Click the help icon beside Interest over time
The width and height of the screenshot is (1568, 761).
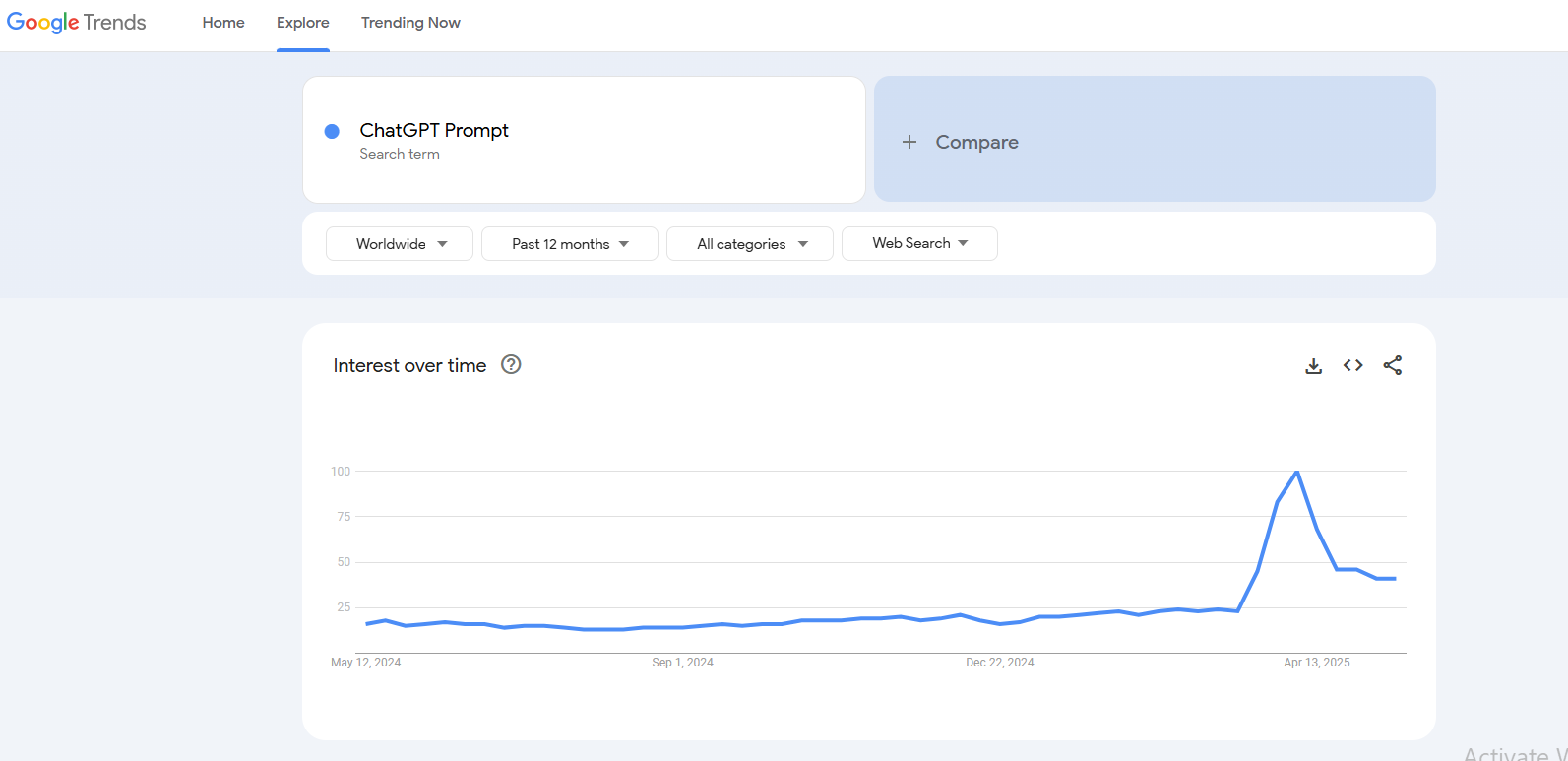click(x=511, y=364)
